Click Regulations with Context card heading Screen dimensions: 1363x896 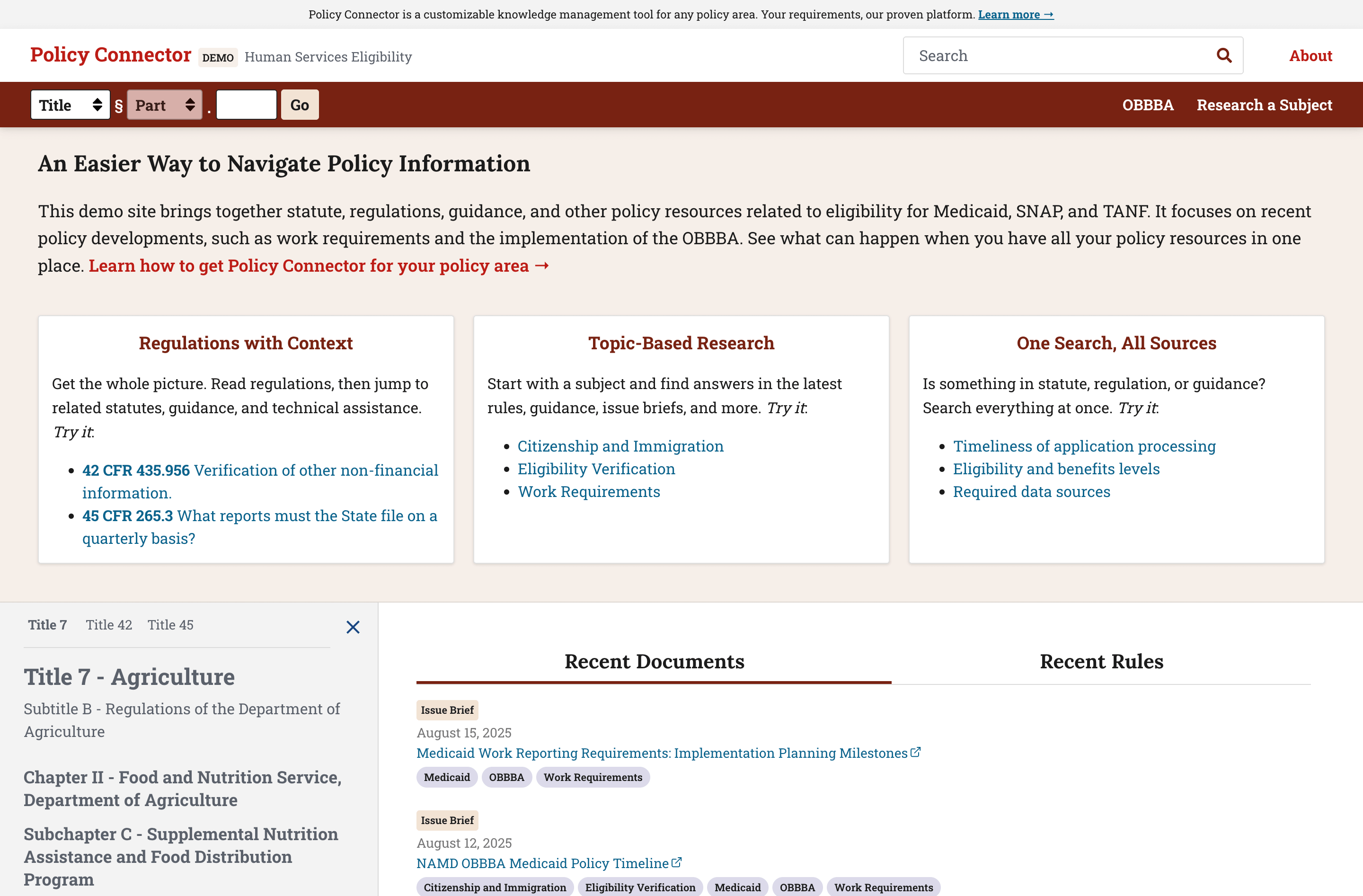[246, 343]
